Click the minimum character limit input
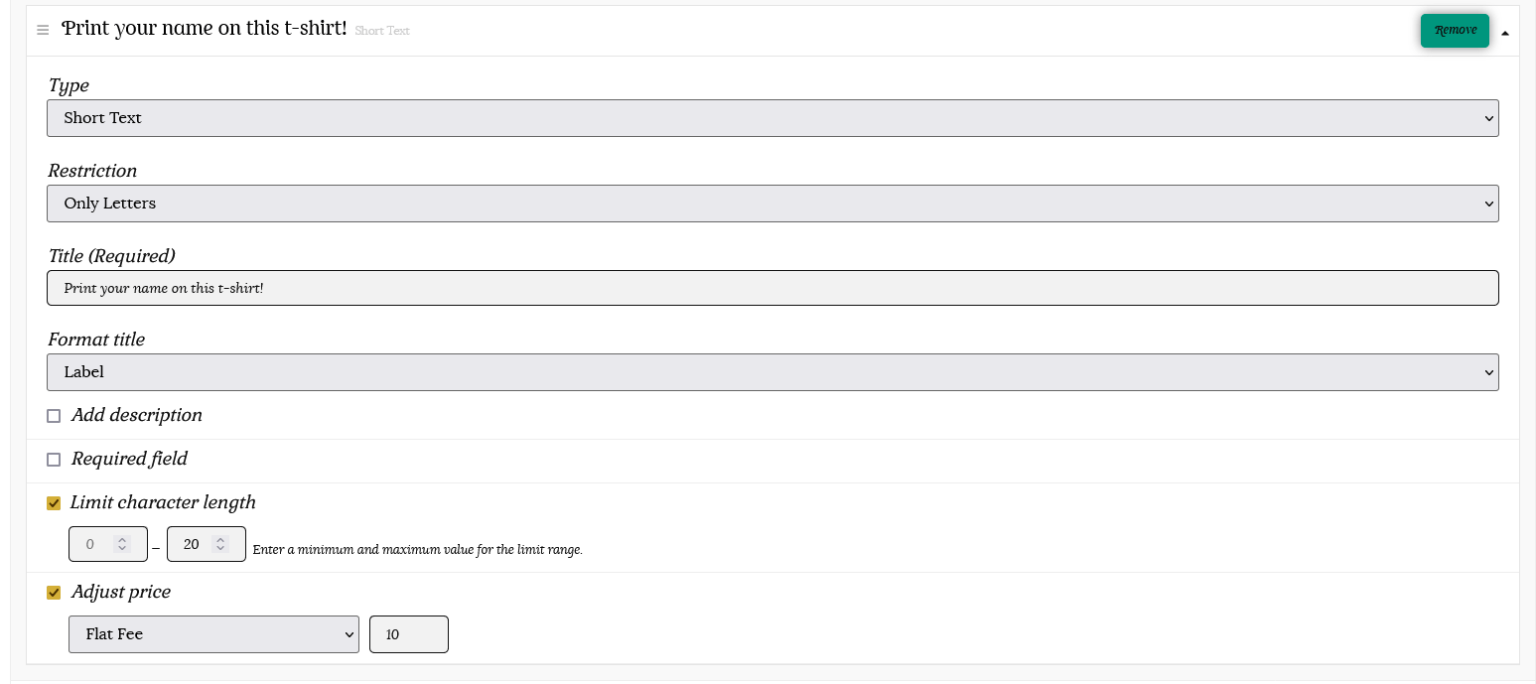This screenshot has height=684, width=1536. pos(92,545)
